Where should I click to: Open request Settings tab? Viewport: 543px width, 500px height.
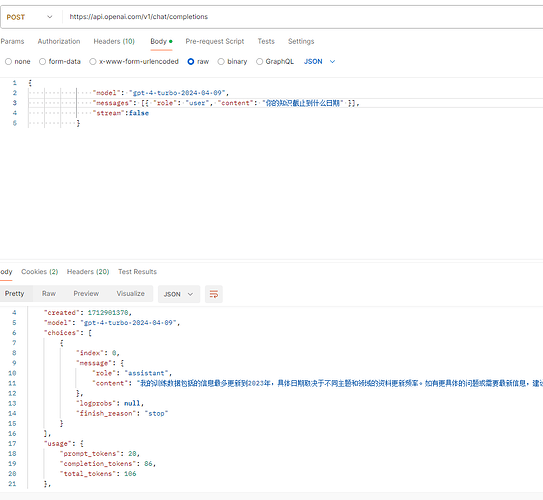point(301,41)
